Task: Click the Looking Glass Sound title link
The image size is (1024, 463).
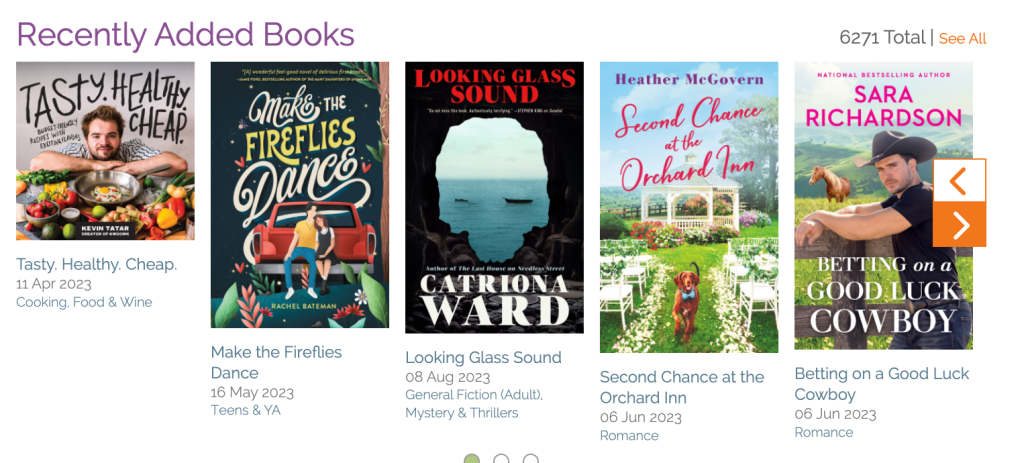Action: tap(483, 357)
